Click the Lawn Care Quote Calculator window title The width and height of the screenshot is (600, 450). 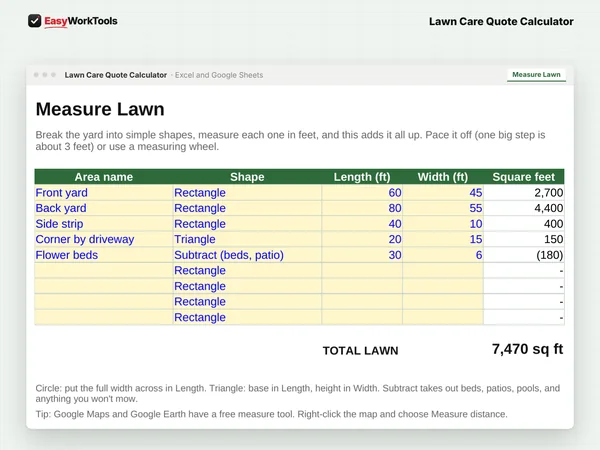[116, 75]
